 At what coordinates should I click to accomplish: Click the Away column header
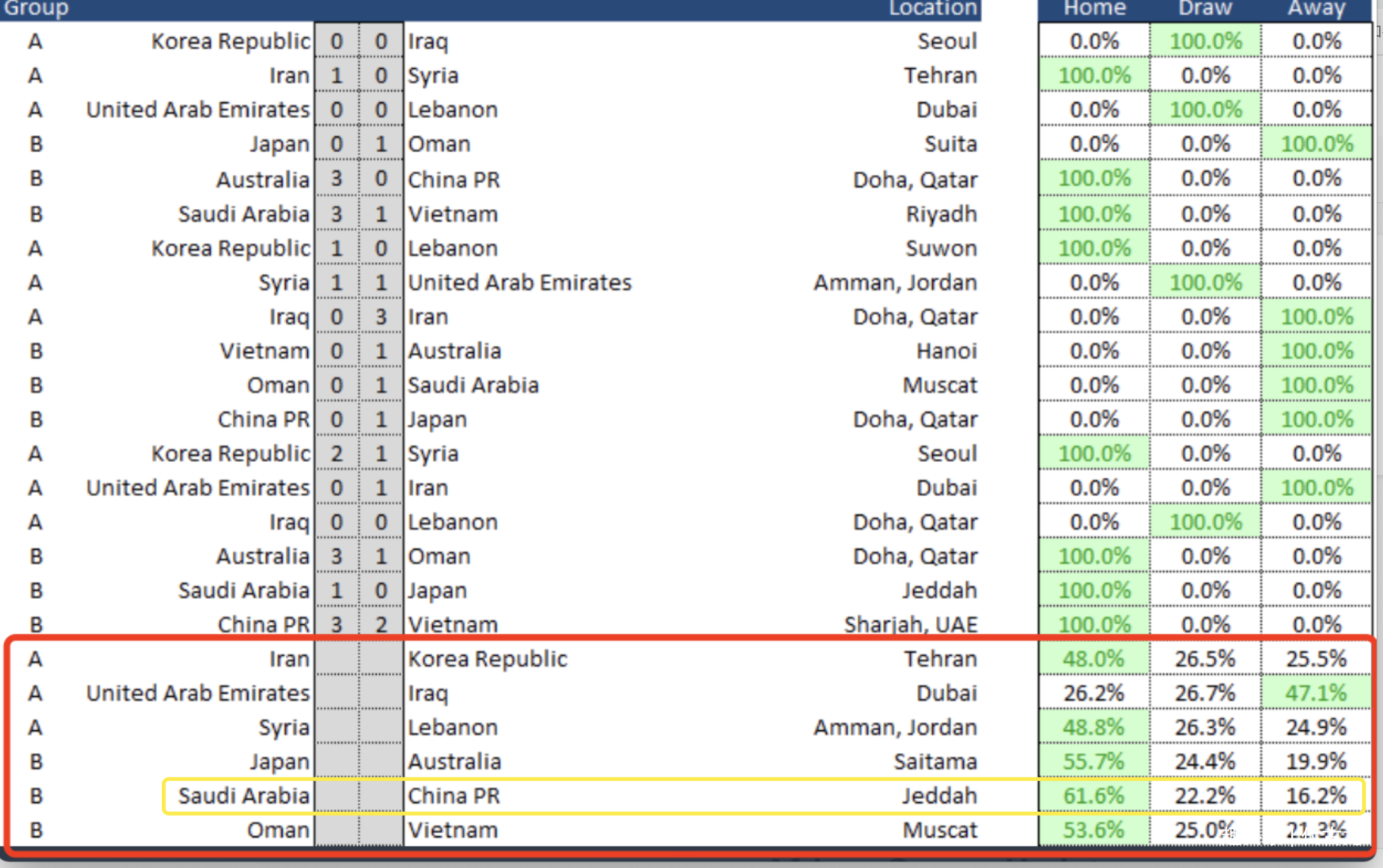click(1317, 8)
